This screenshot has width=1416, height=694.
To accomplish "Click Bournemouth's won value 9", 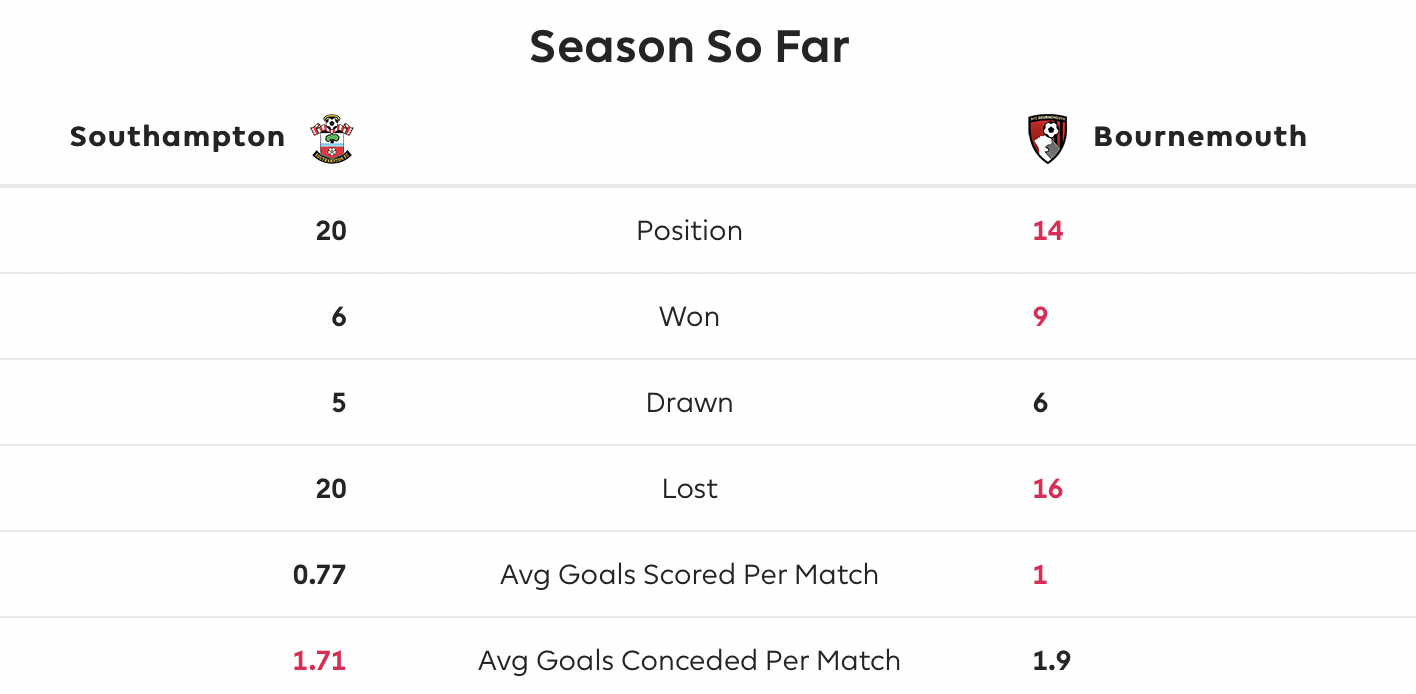I will (x=1041, y=317).
